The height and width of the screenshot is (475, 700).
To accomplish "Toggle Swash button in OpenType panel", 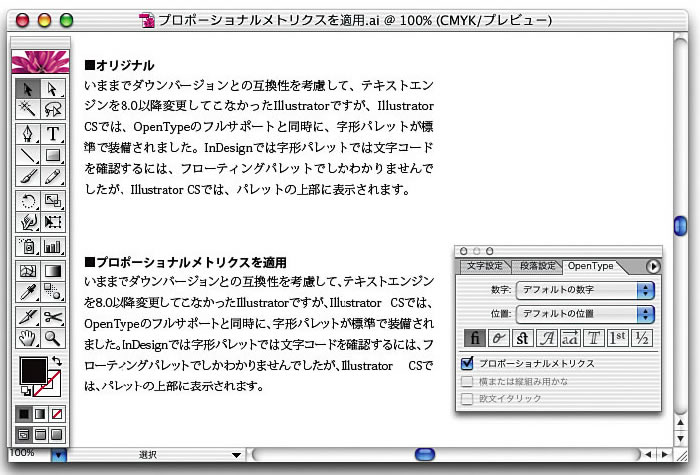I will 546,338.
